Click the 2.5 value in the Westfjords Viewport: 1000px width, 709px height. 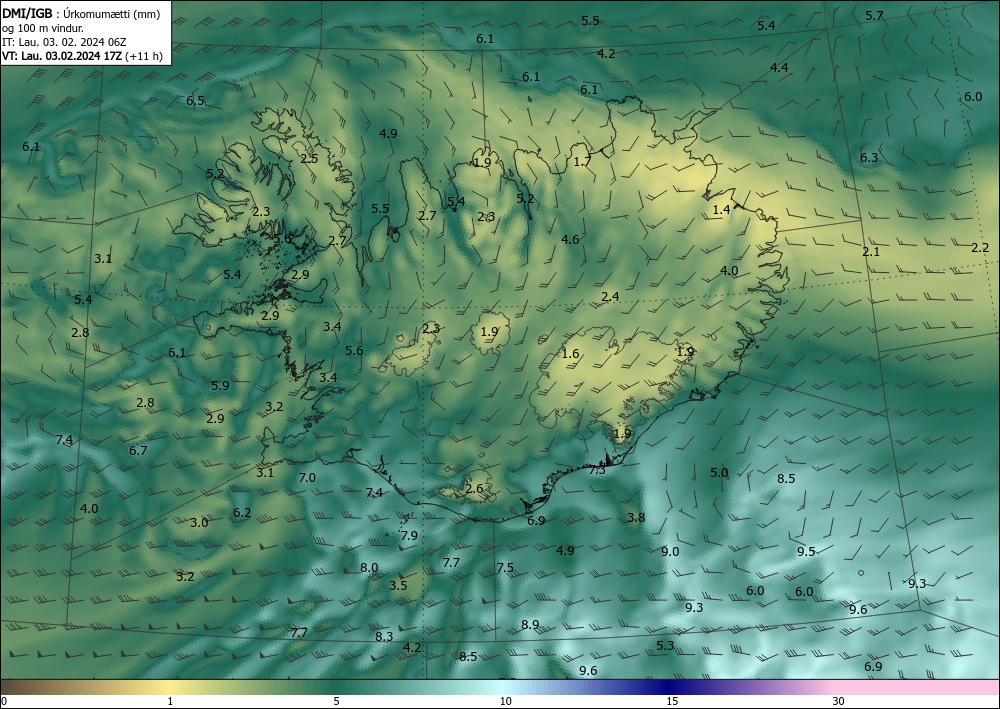click(309, 159)
